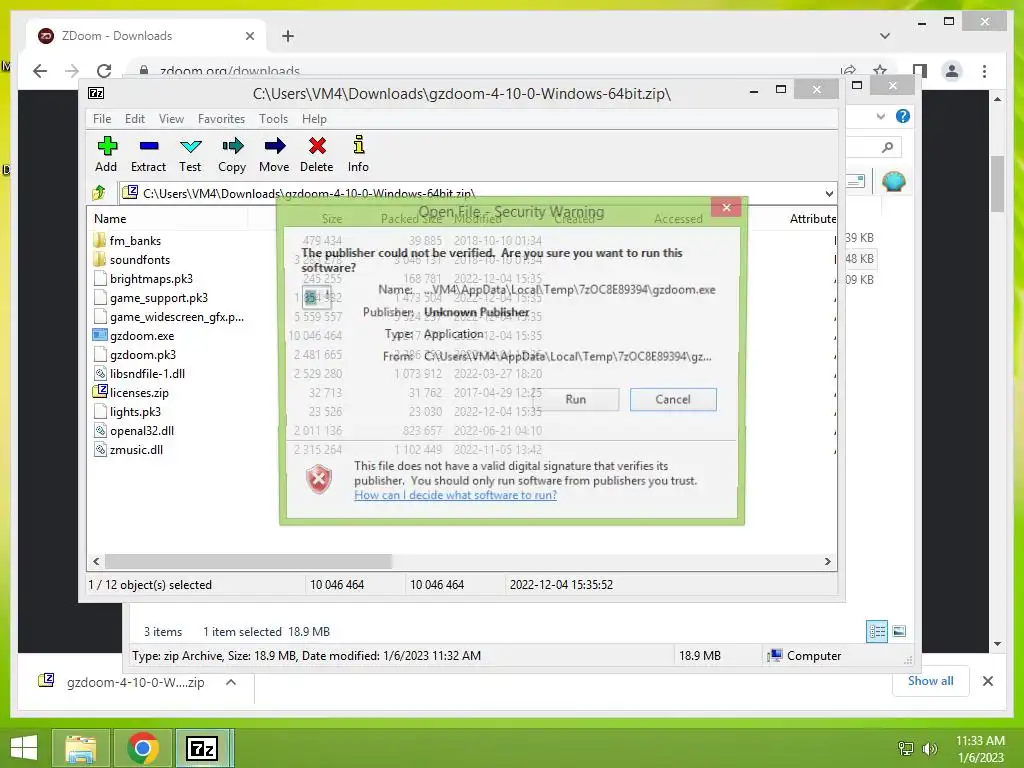
Task: Select the Move toolbar icon
Action: click(x=274, y=154)
